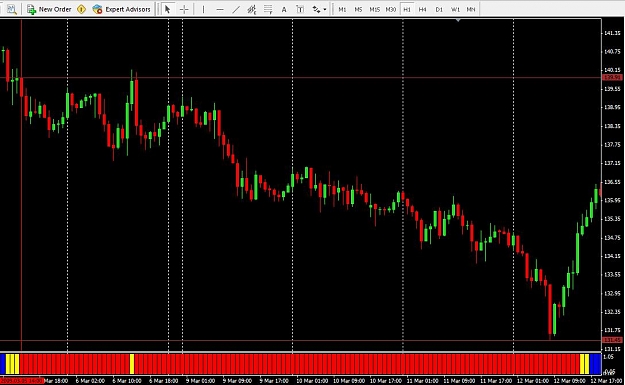Click the 140.75 price label
This screenshot has width=625, height=385.
[x=612, y=51]
